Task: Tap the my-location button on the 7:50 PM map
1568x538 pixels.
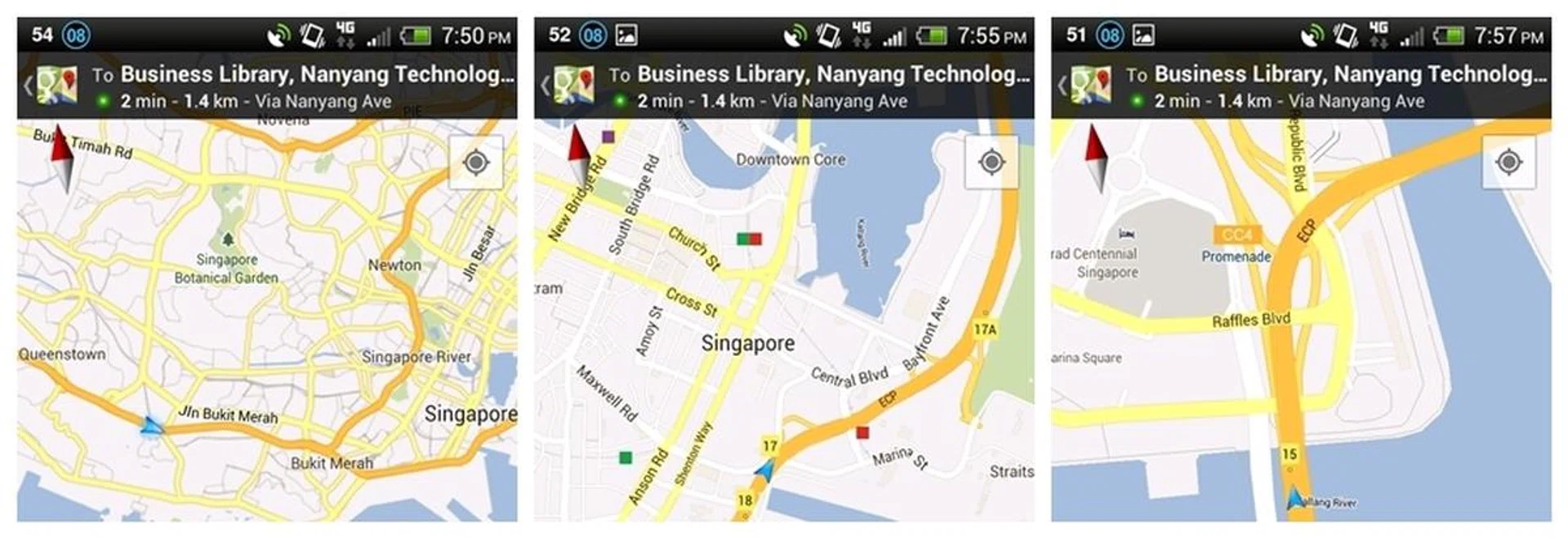Action: tap(476, 162)
